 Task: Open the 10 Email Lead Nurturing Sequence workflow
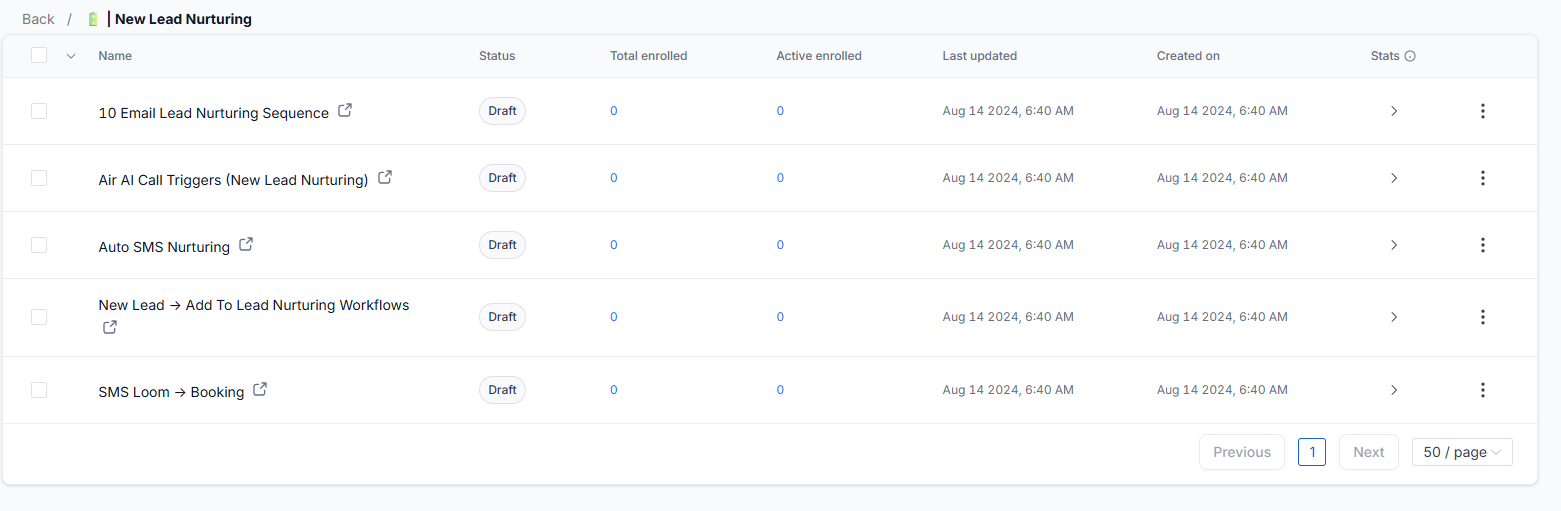click(x=214, y=113)
